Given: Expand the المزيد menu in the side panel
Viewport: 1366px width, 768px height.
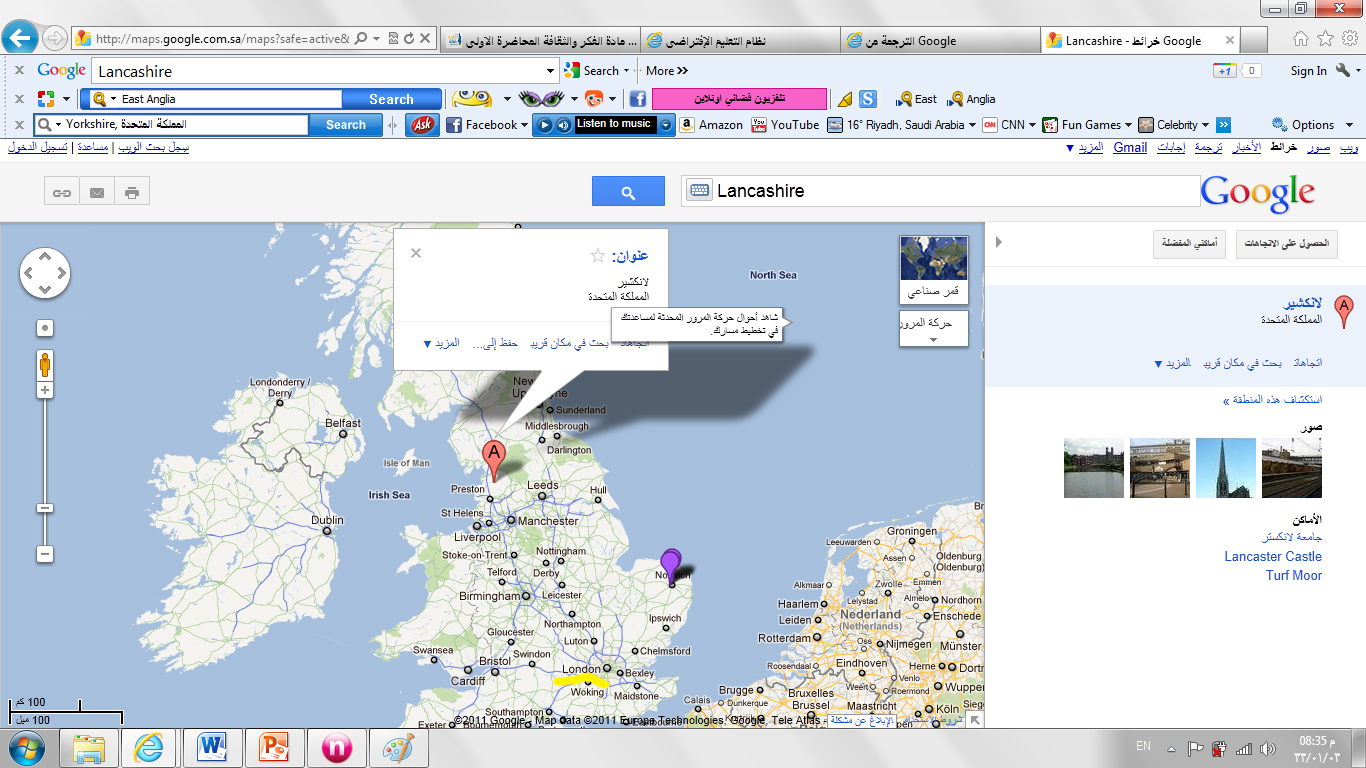Looking at the screenshot, I should [x=1172, y=363].
